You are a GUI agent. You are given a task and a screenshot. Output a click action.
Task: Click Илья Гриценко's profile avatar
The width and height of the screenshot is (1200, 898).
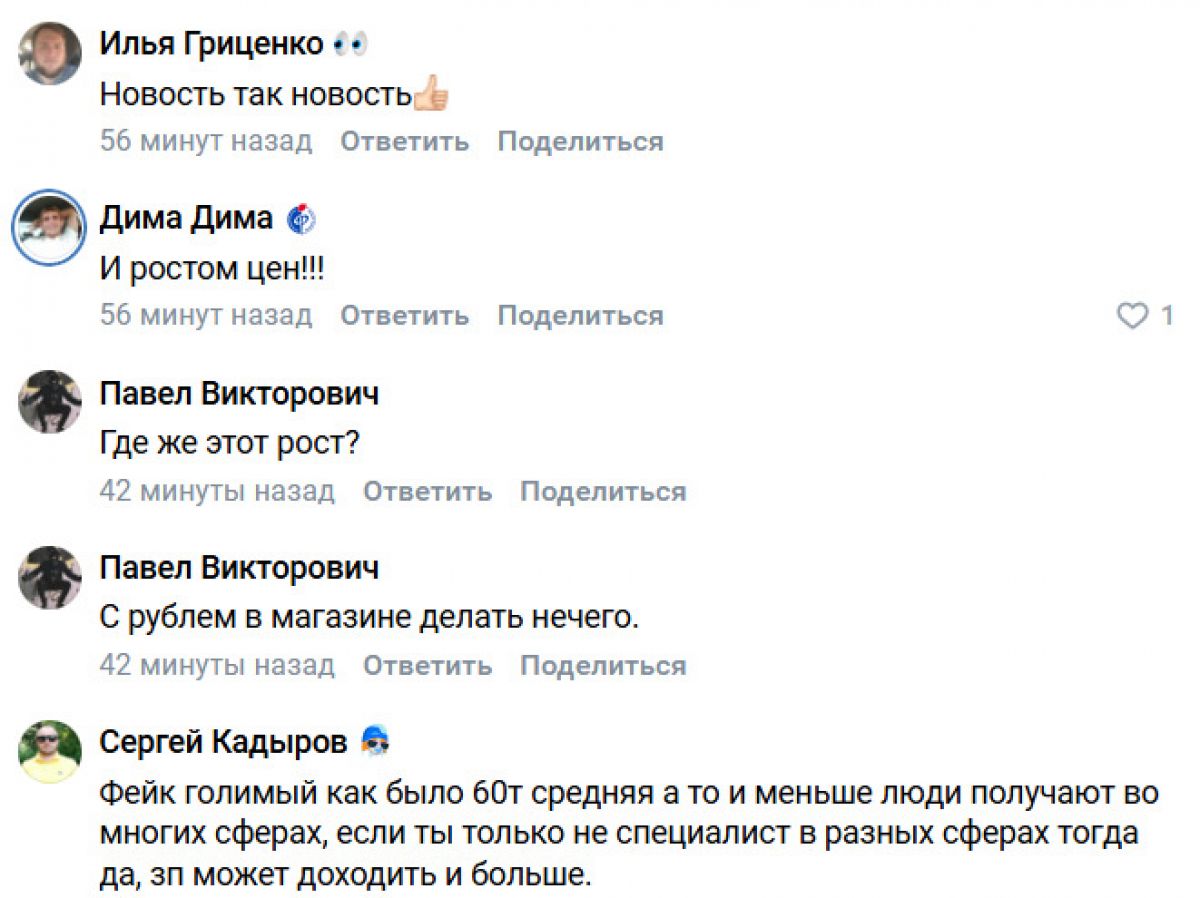(x=49, y=53)
